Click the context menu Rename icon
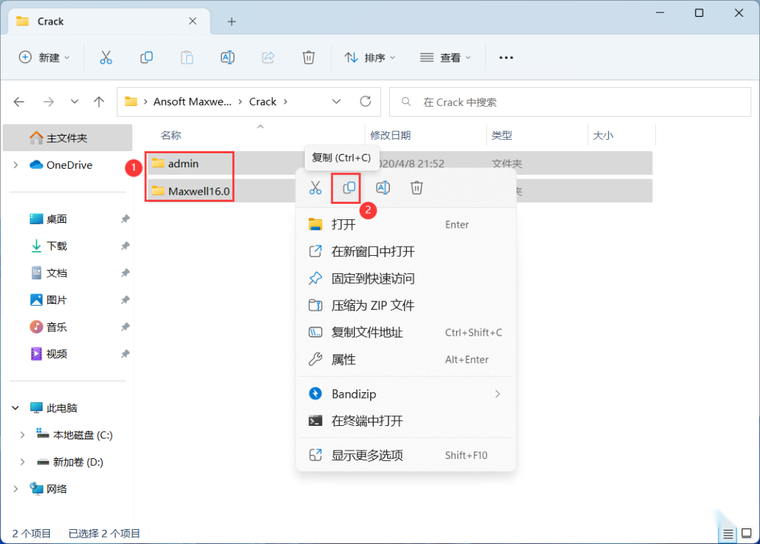This screenshot has width=760, height=544. (383, 188)
